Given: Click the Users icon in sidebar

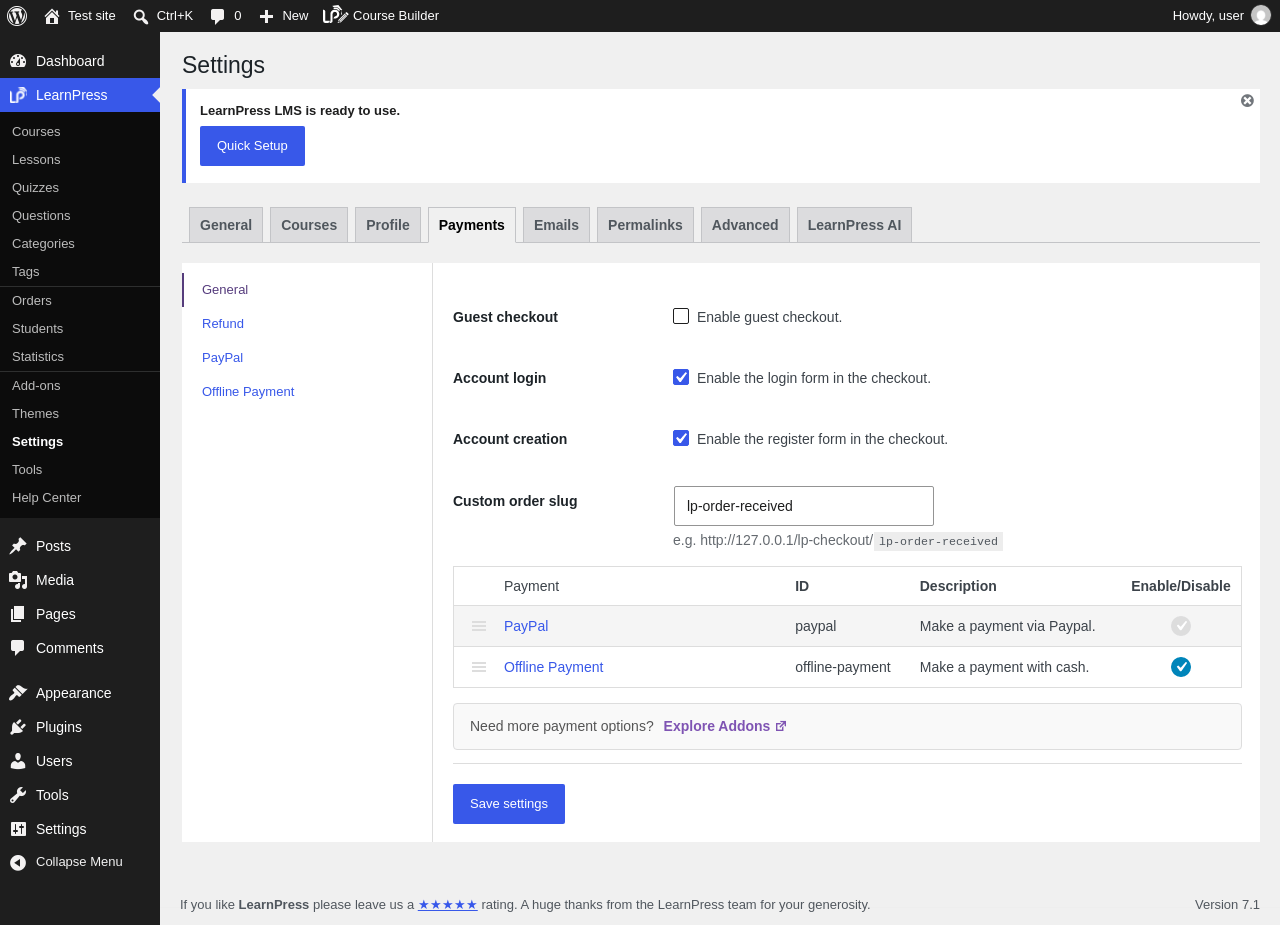Looking at the screenshot, I should [x=18, y=761].
